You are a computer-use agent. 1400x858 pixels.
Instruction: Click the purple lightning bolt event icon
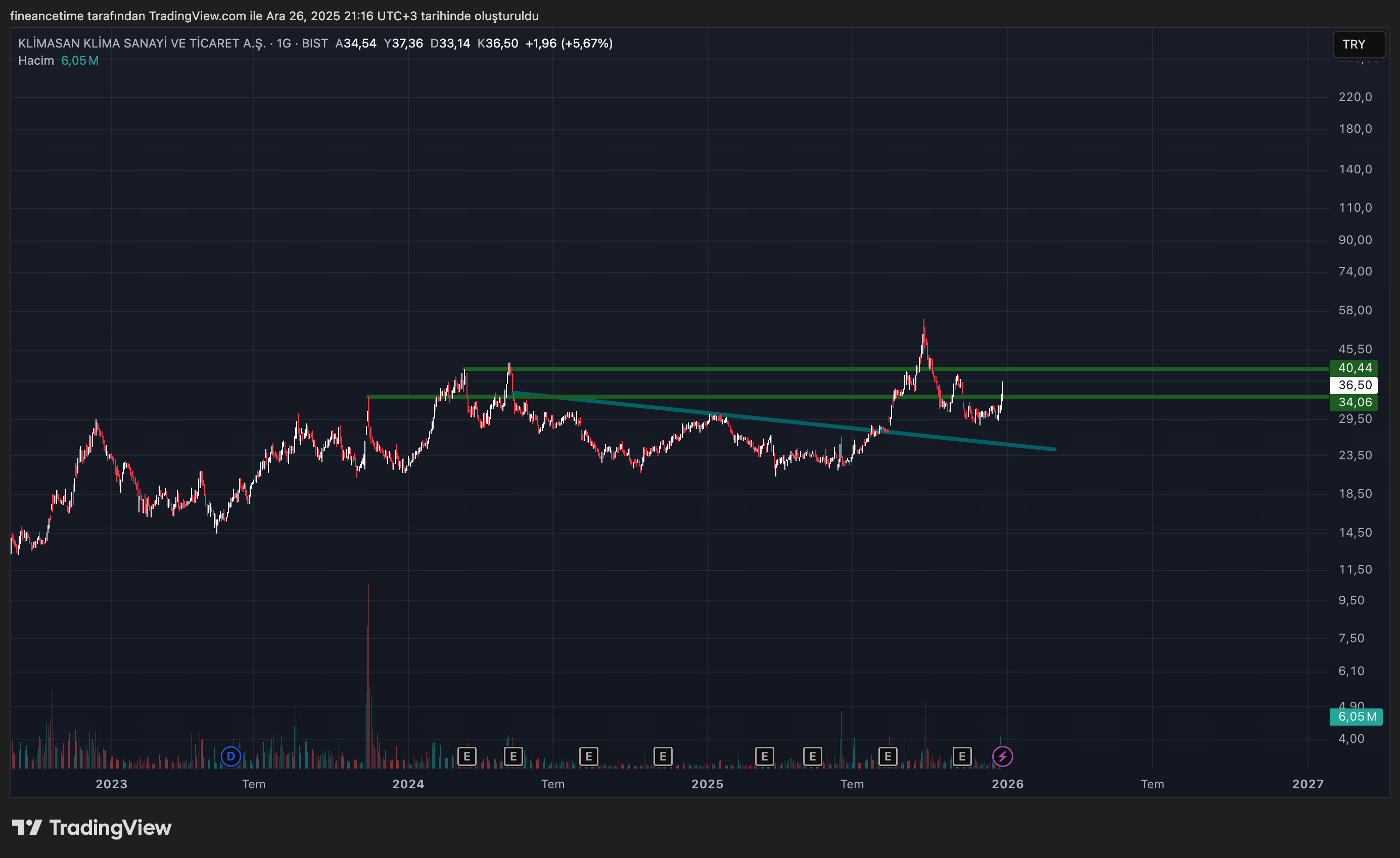pos(1002,756)
